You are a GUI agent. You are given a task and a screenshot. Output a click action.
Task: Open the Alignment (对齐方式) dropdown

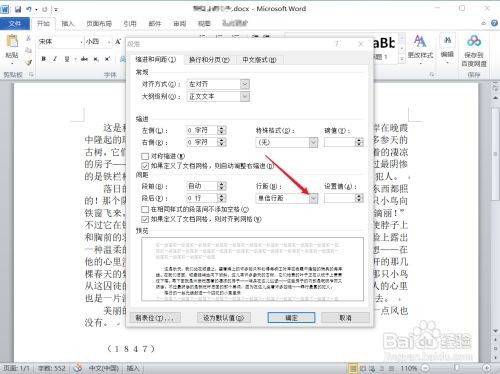245,84
